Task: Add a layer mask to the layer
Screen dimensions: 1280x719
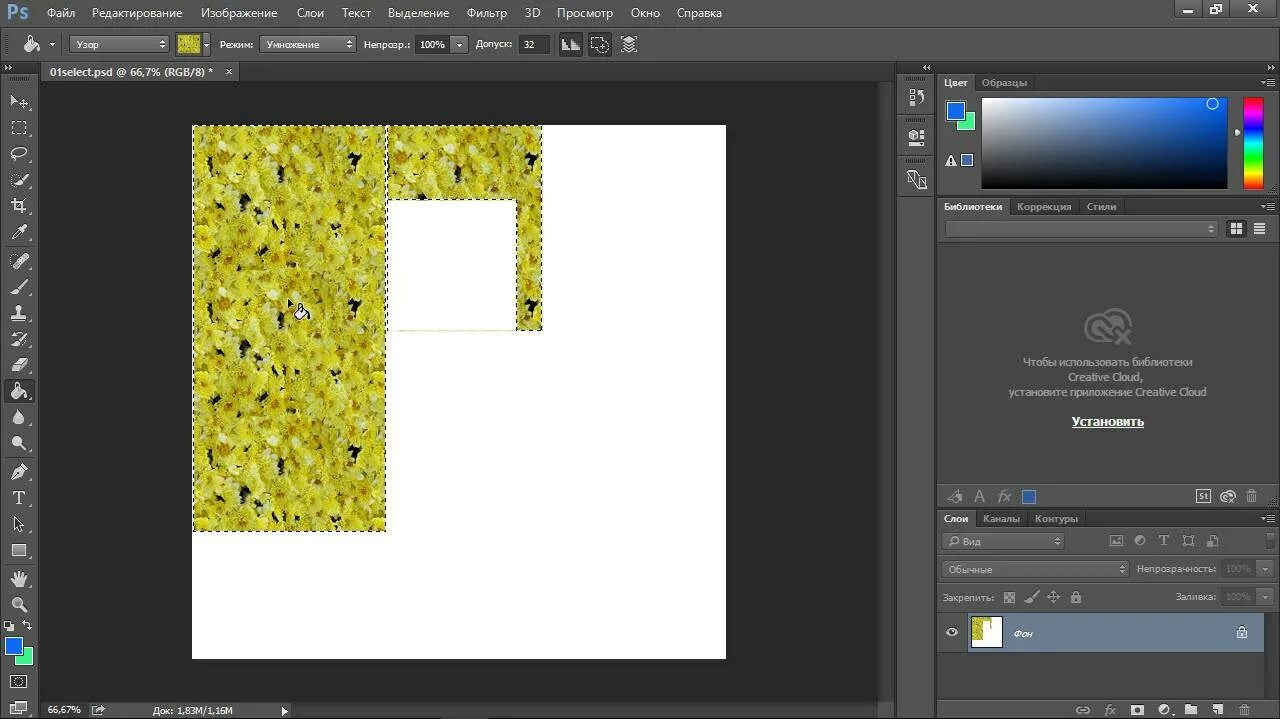Action: [1138, 710]
